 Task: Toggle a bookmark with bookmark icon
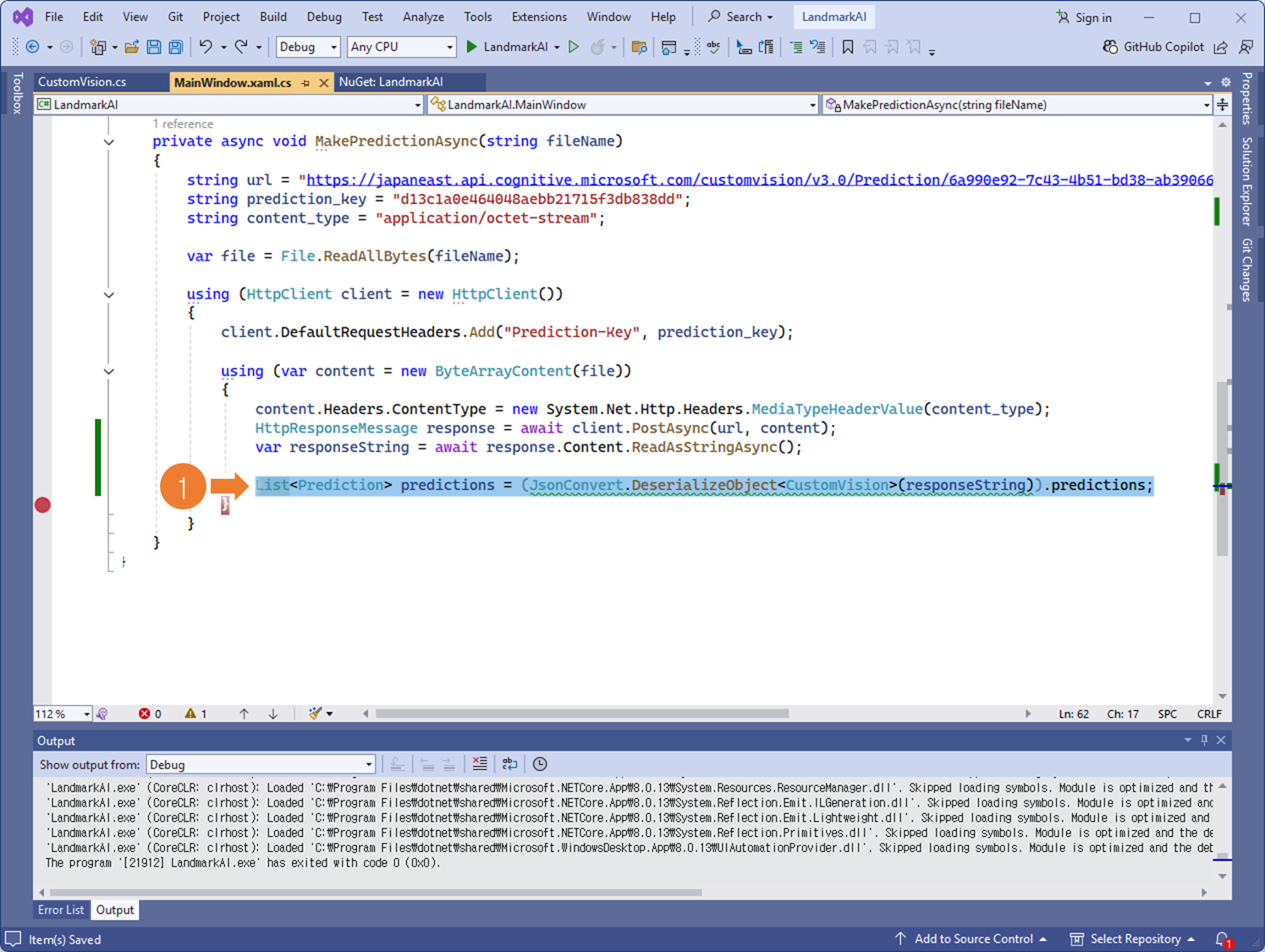click(848, 47)
